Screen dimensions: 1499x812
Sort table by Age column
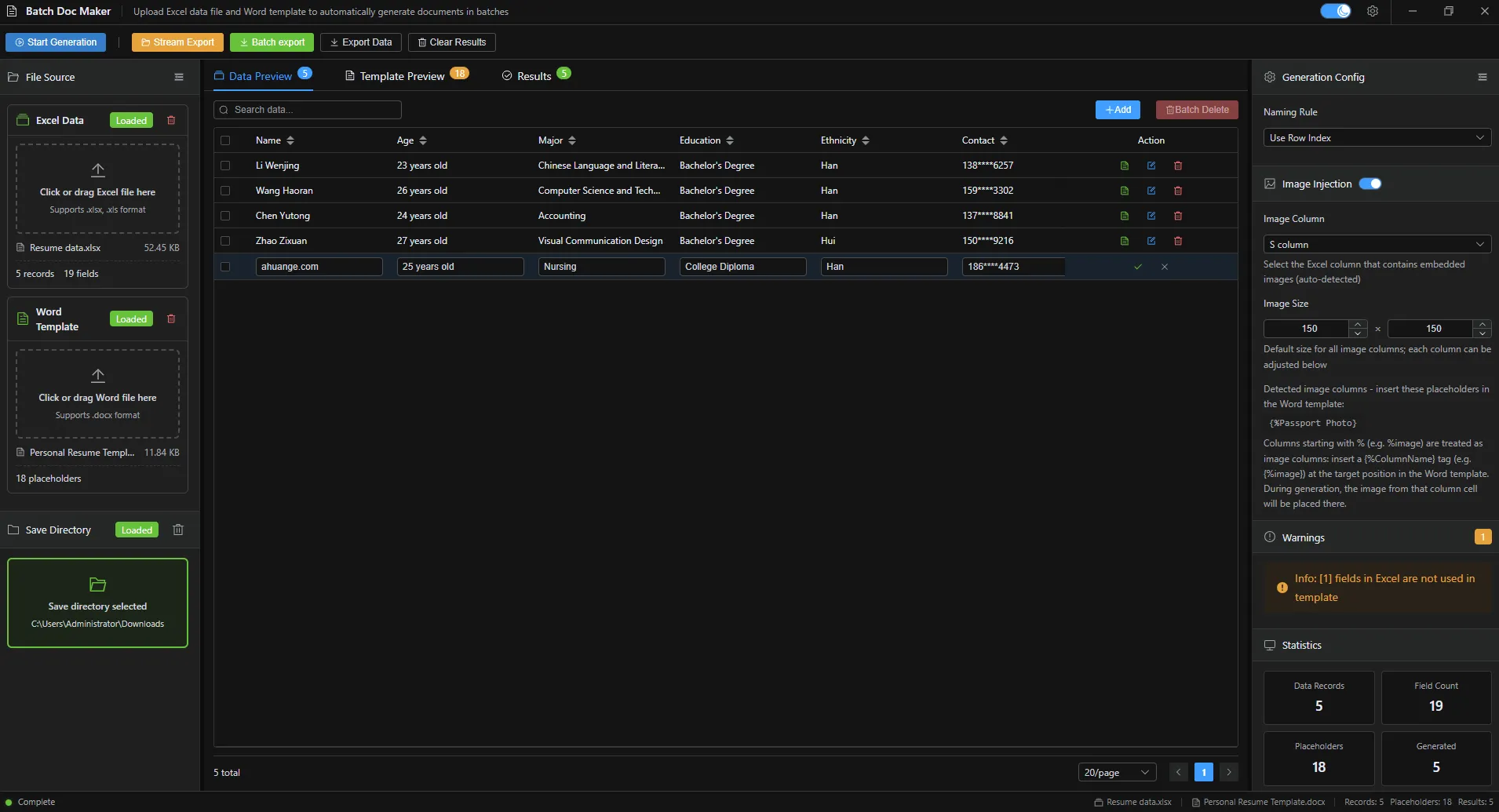[x=423, y=140]
